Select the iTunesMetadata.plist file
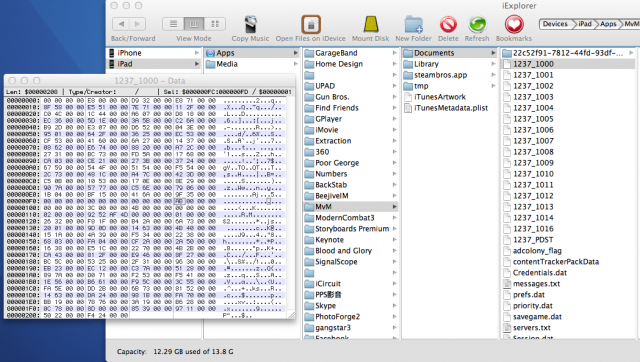This screenshot has width=640, height=362. (x=450, y=108)
